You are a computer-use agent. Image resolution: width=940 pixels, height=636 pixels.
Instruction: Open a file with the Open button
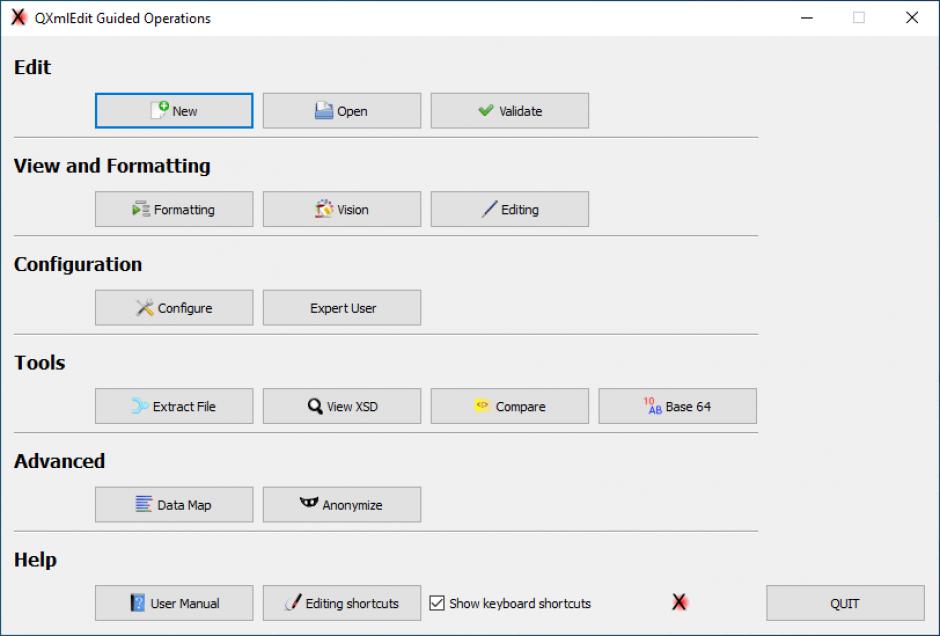[x=342, y=111]
